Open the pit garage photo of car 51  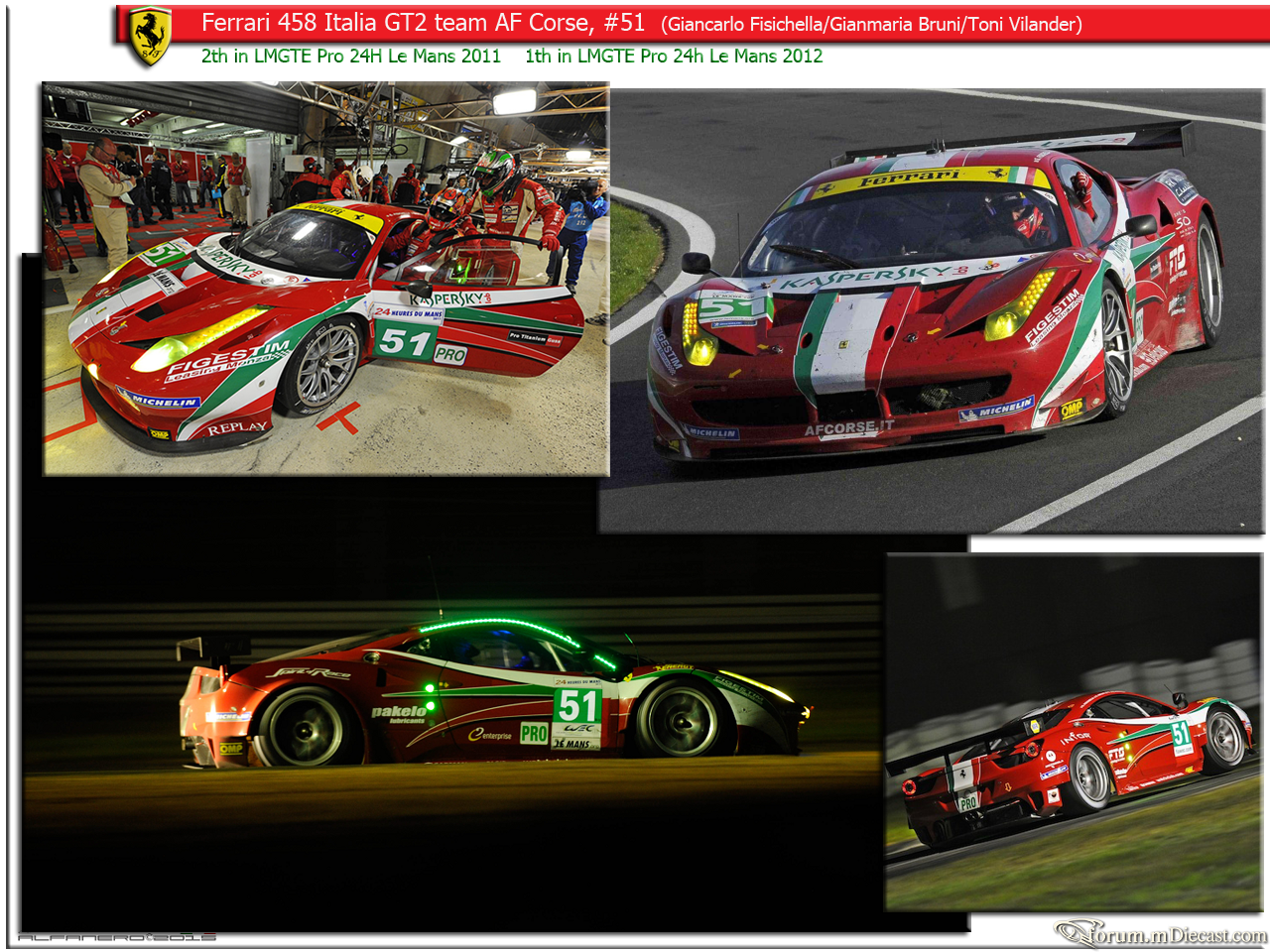pyautogui.click(x=326, y=279)
